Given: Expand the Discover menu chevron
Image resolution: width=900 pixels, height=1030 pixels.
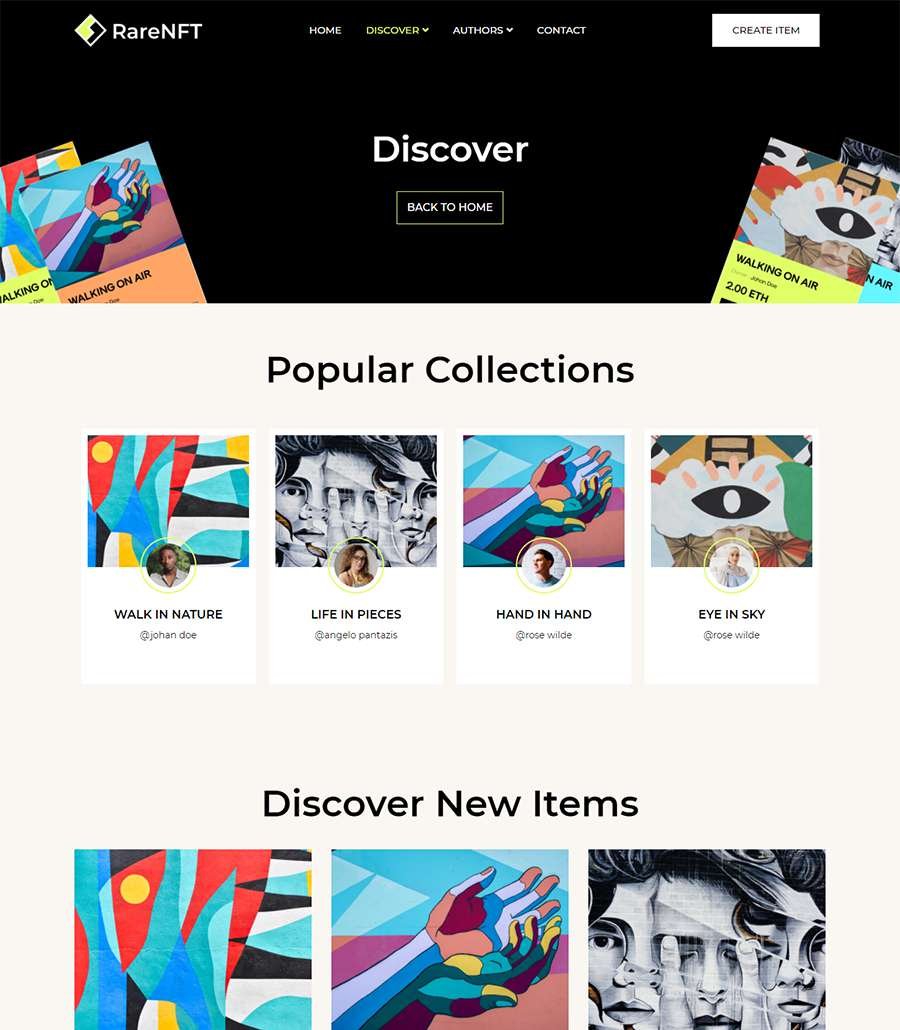Looking at the screenshot, I should click(426, 30).
